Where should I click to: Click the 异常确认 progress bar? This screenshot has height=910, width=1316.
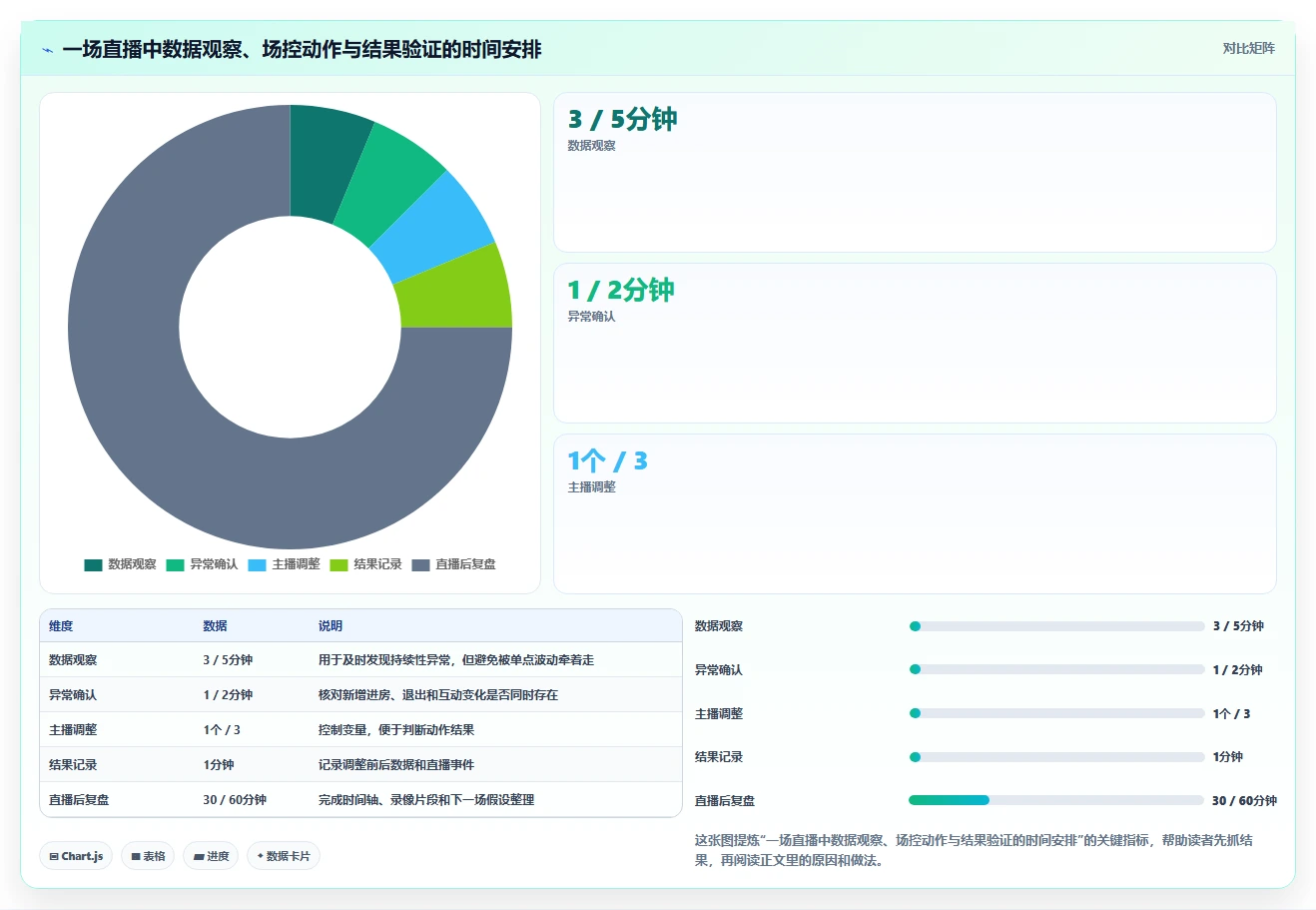1056,669
